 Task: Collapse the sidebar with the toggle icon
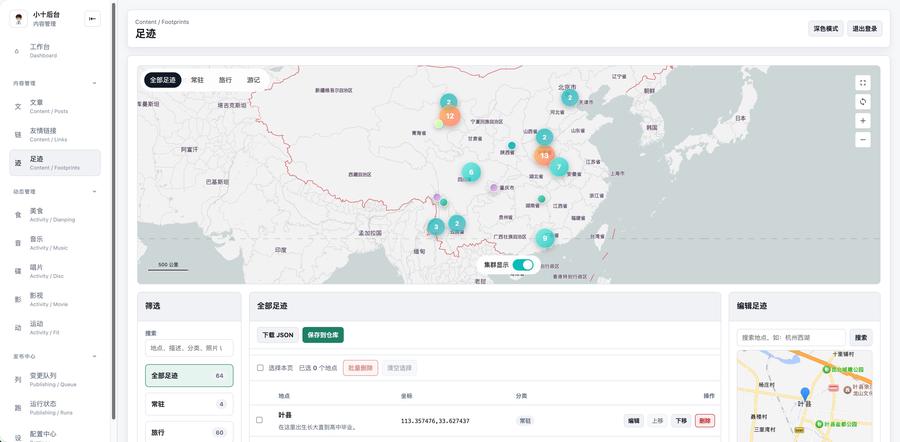(92, 19)
